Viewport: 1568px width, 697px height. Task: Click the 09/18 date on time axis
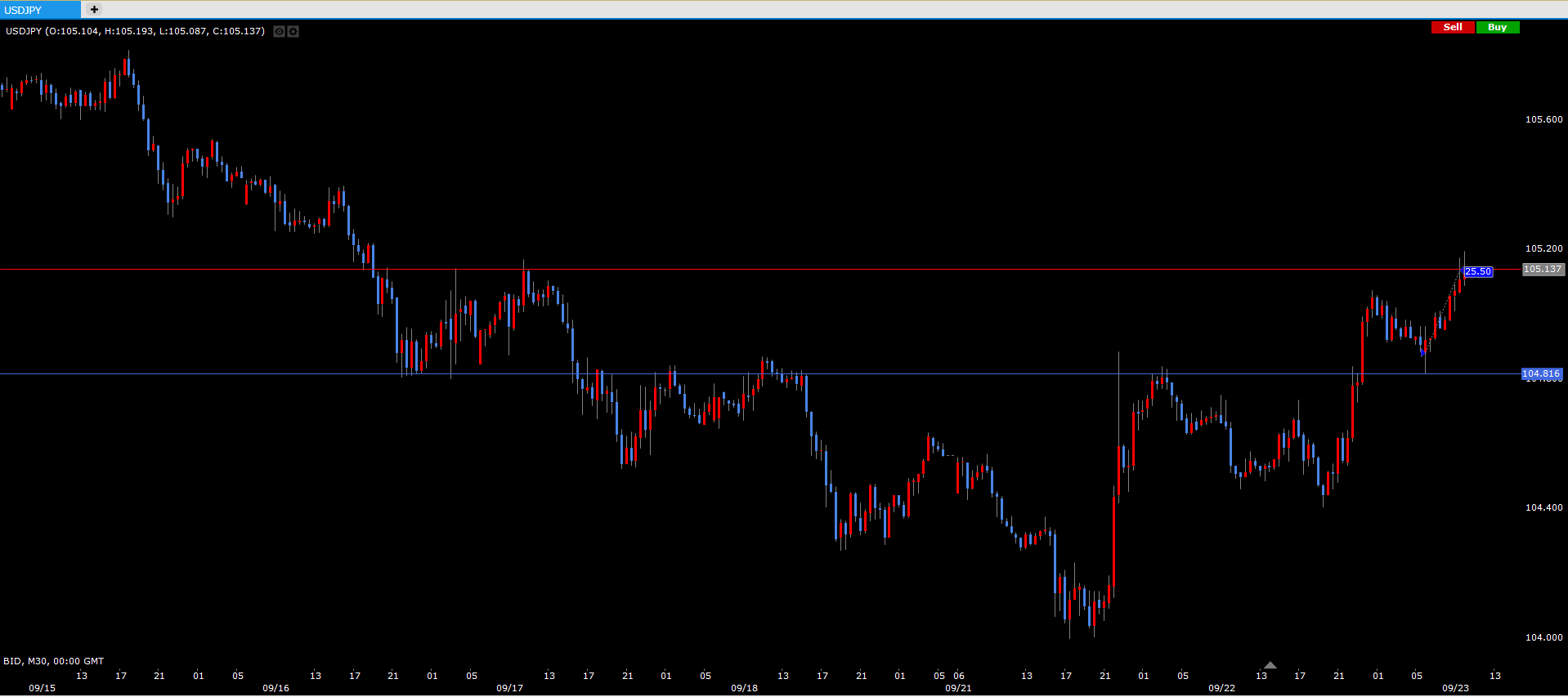click(744, 688)
